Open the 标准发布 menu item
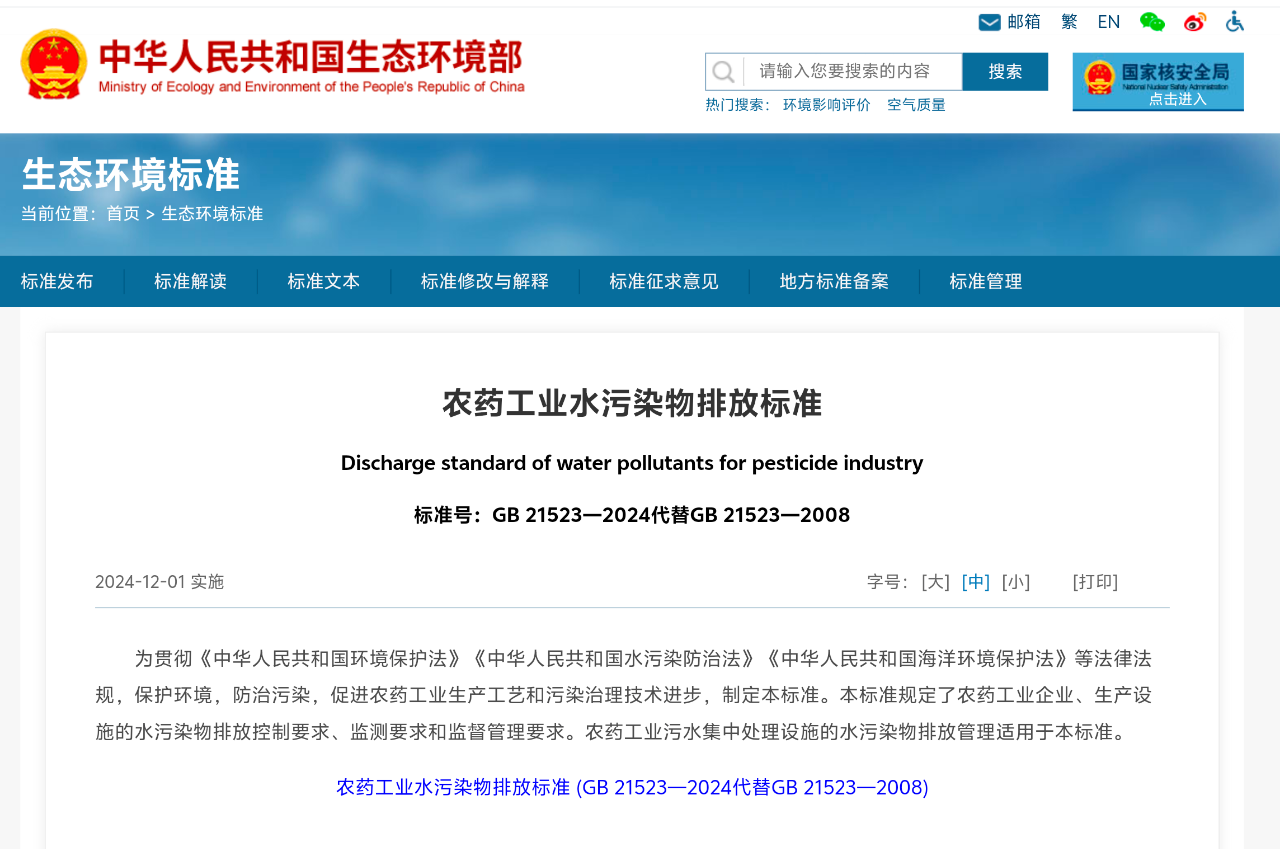This screenshot has height=849, width=1280. click(57, 282)
